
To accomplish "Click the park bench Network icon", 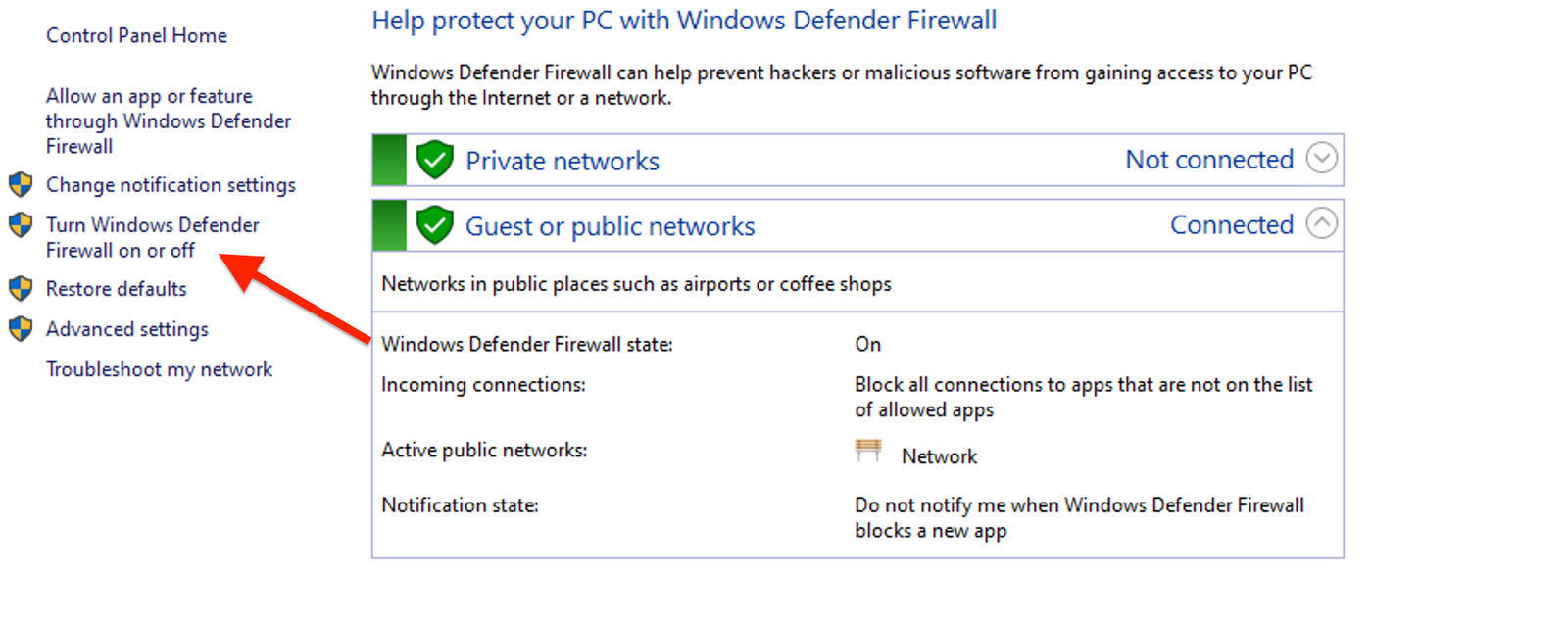I will pyautogui.click(x=869, y=452).
